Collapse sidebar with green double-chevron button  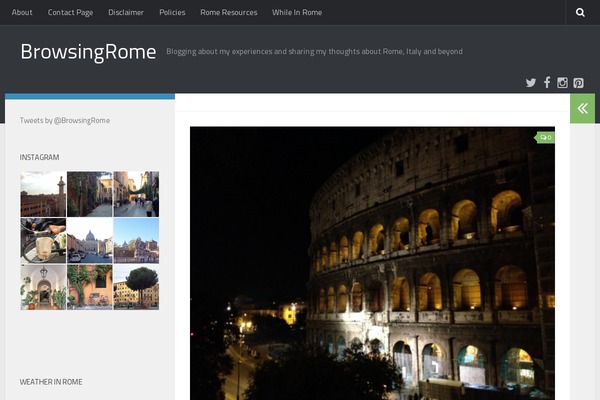[582, 108]
